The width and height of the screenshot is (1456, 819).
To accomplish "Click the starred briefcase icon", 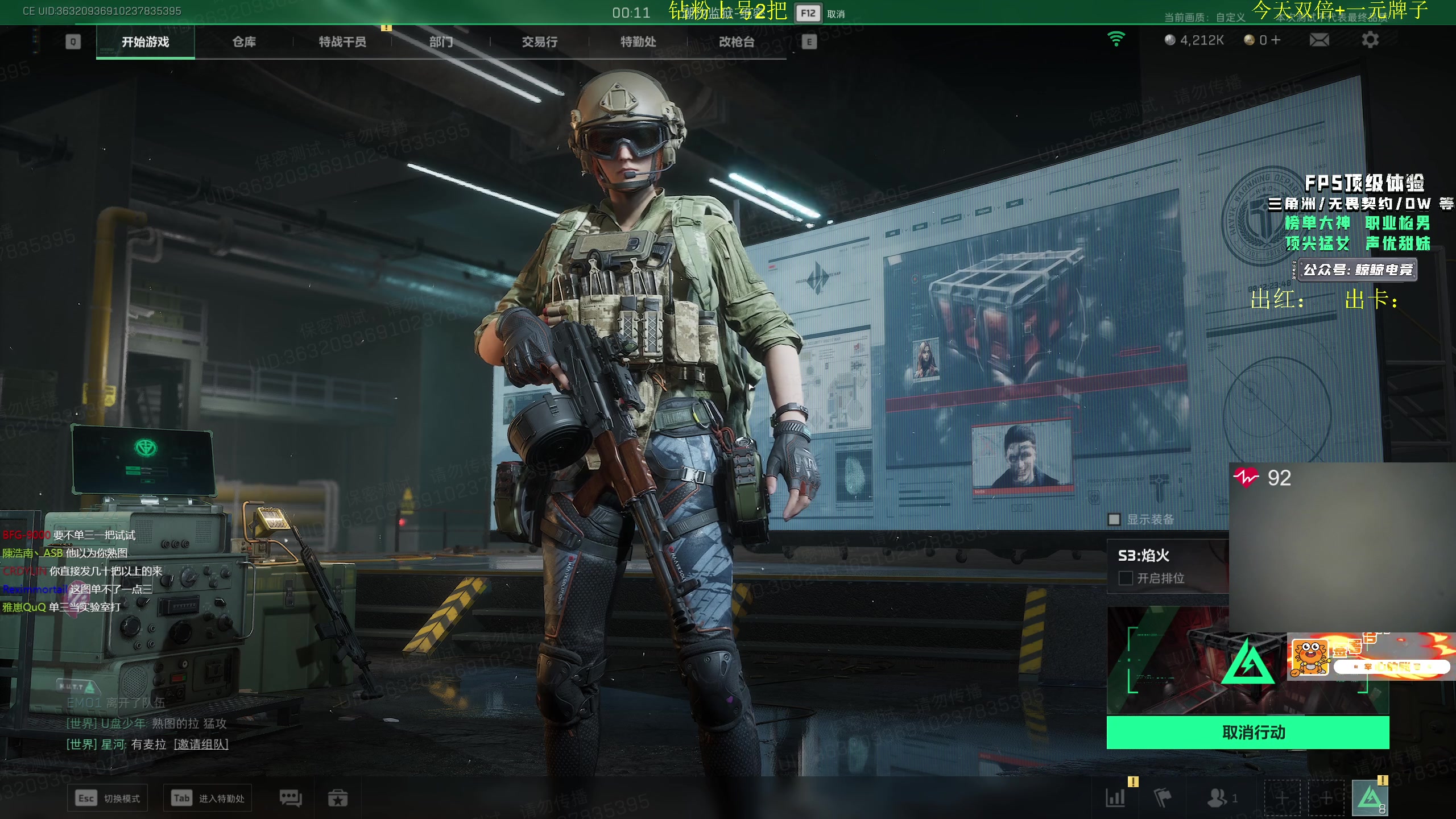I will point(338,798).
